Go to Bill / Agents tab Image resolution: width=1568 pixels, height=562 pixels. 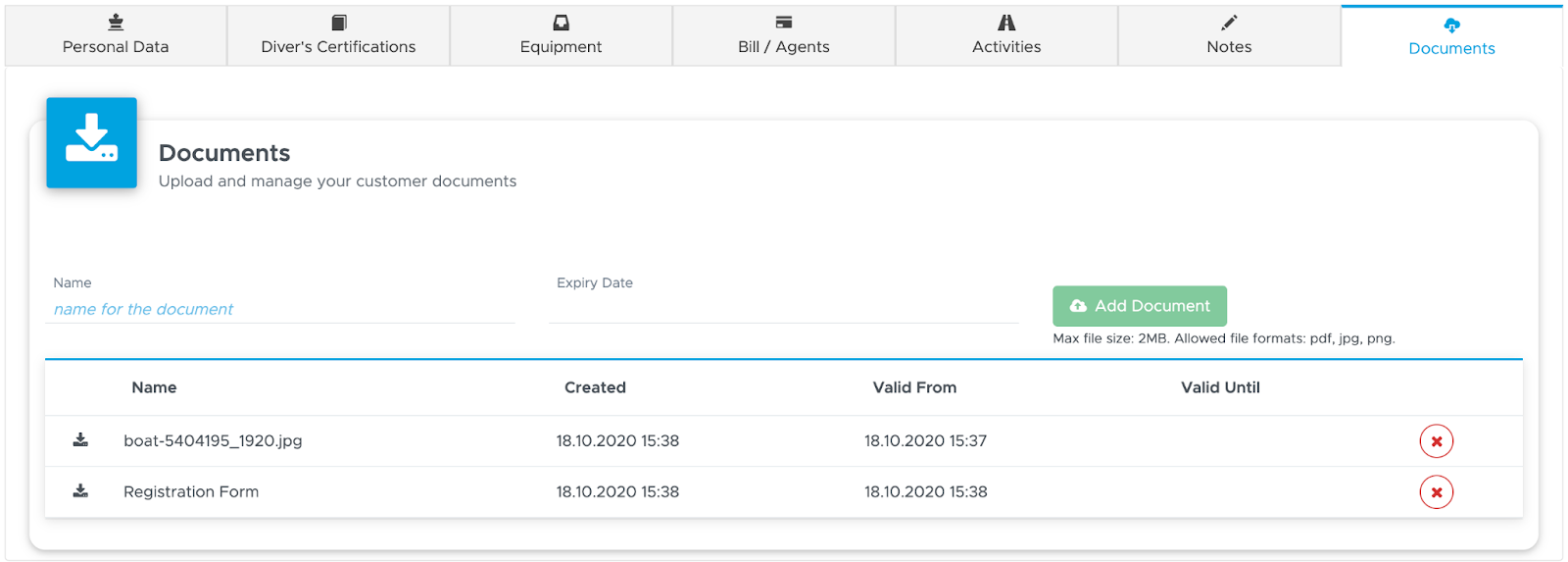783,35
